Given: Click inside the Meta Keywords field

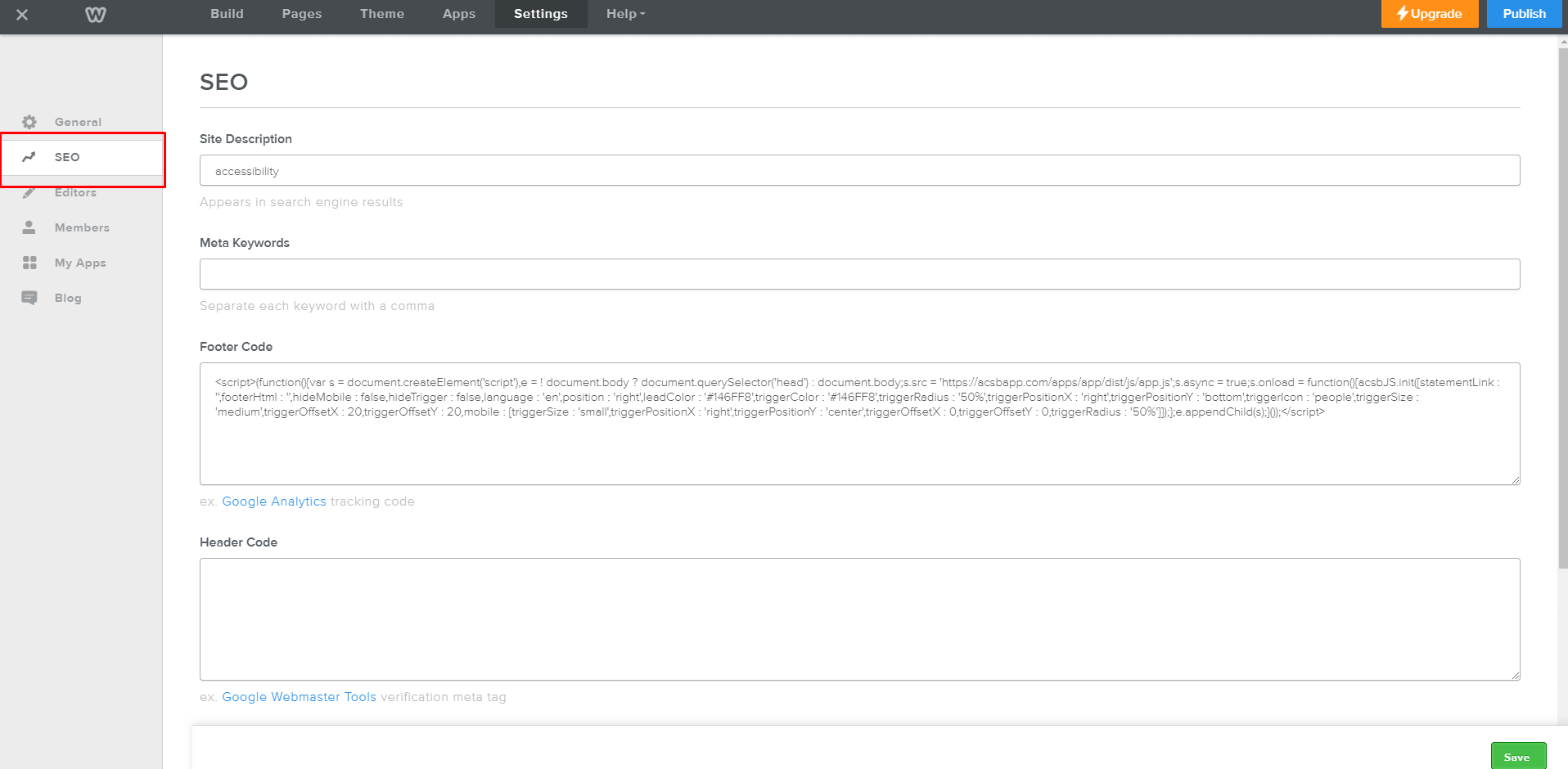Looking at the screenshot, I should pos(859,273).
